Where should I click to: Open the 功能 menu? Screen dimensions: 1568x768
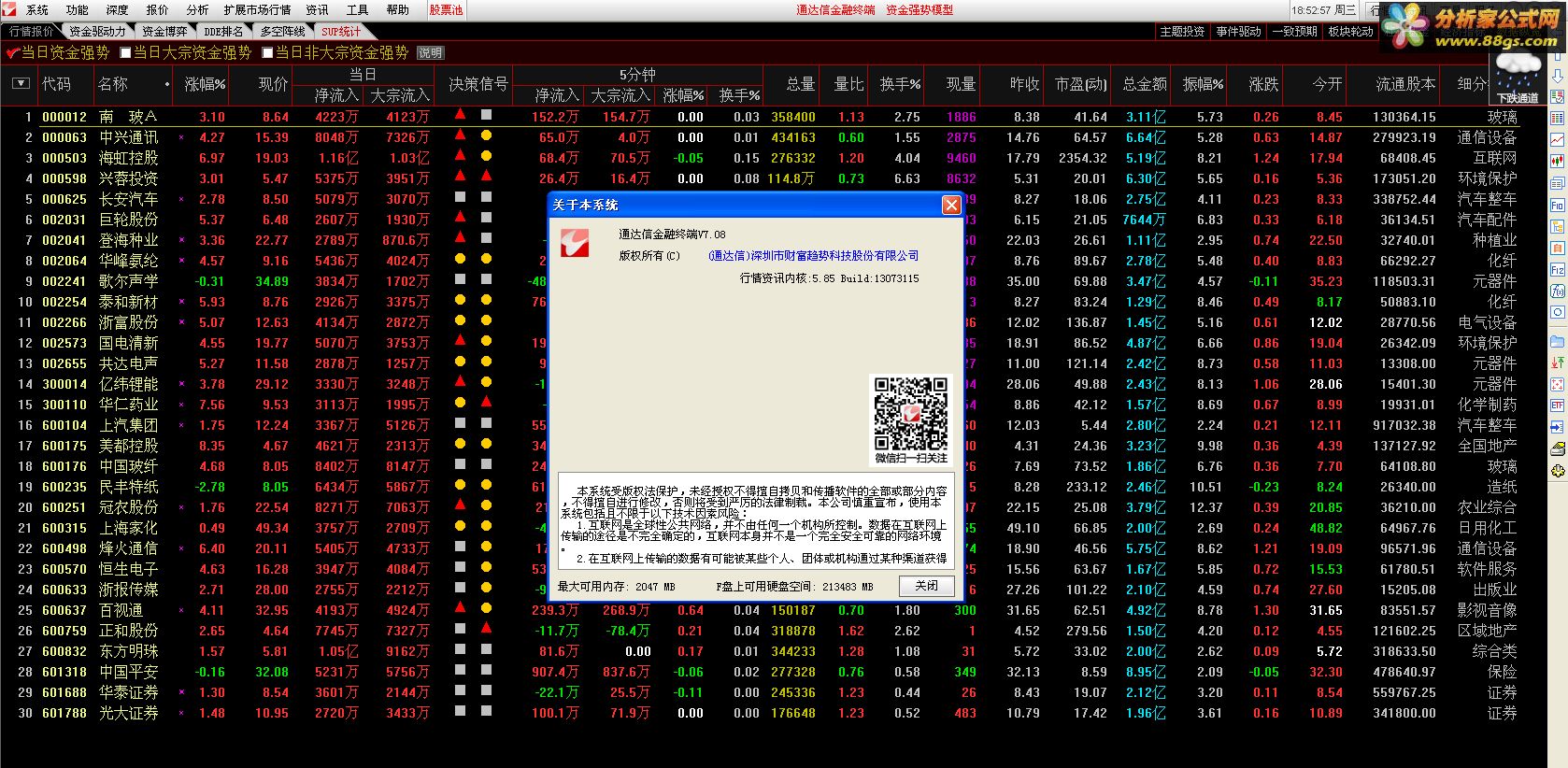tap(78, 10)
